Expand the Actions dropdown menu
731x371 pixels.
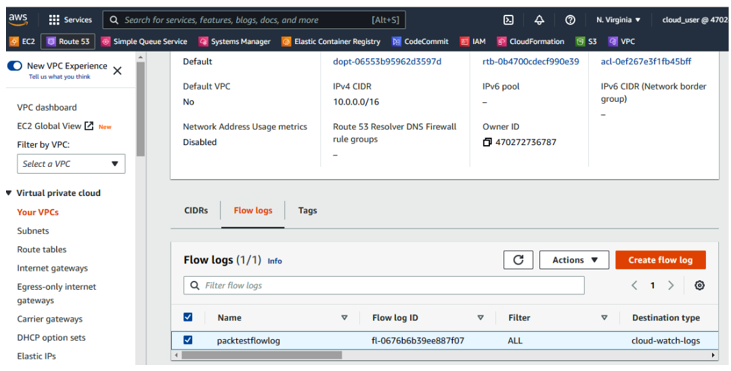click(x=574, y=260)
